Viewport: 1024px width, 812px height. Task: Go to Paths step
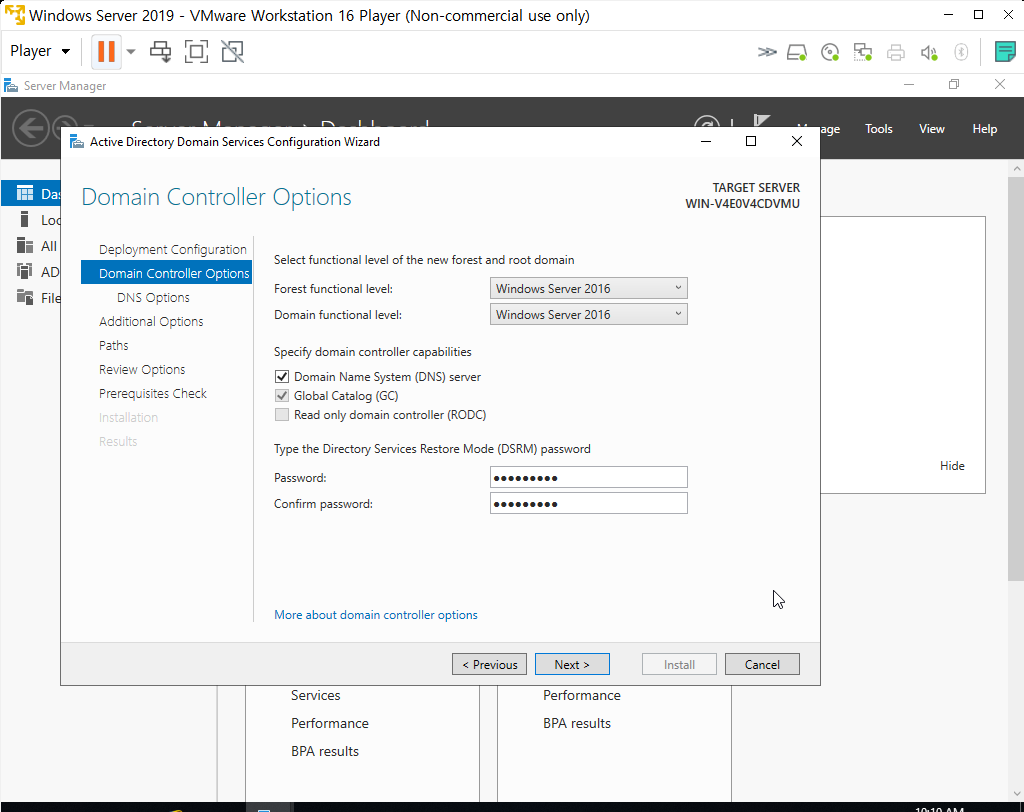click(114, 346)
